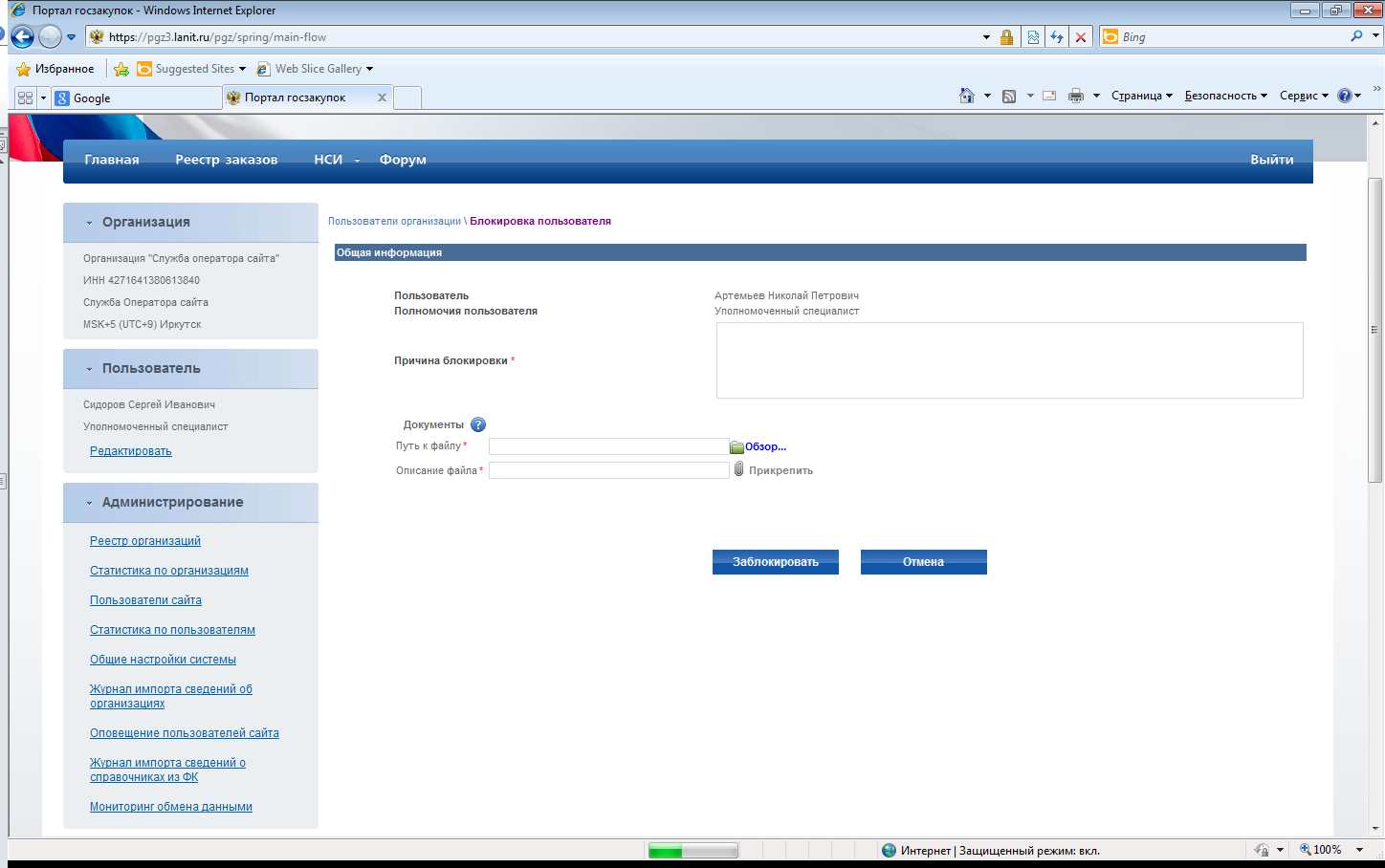This screenshot has width=1385, height=868.
Task: Click the Пользователи организации breadcrumb link
Action: pyautogui.click(x=394, y=221)
